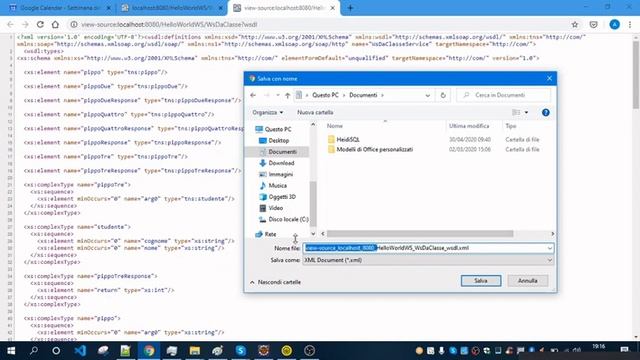The height and width of the screenshot is (360, 640).
Task: Click the Nome file text field
Action: click(x=424, y=248)
